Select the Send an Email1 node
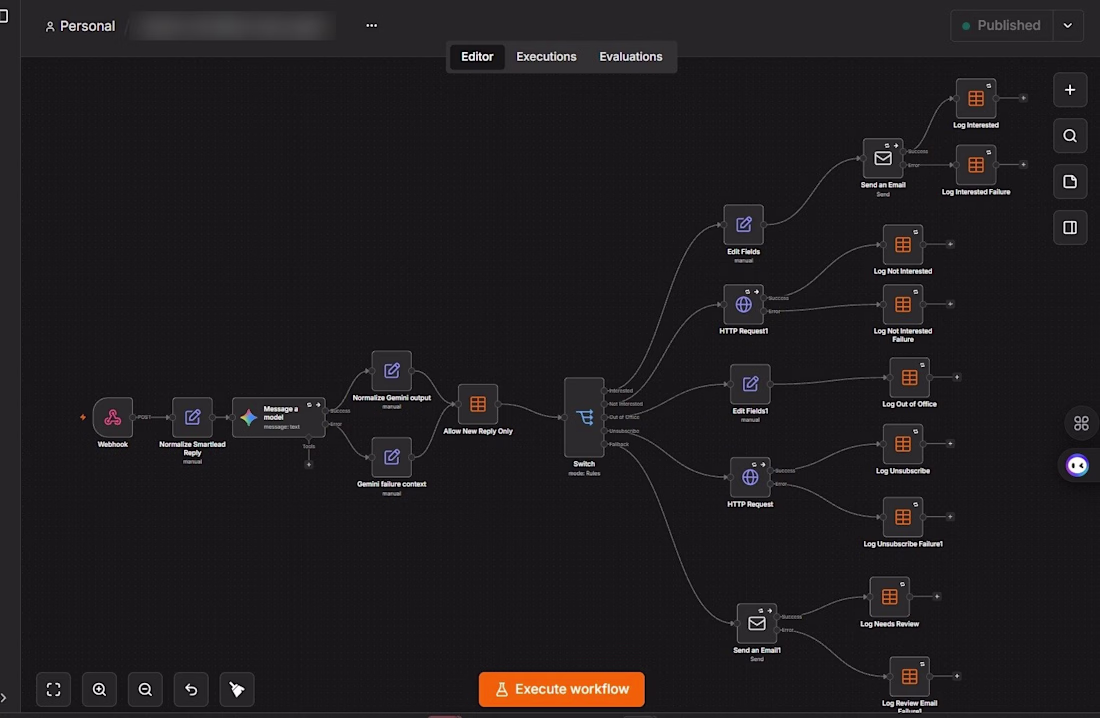 [757, 623]
